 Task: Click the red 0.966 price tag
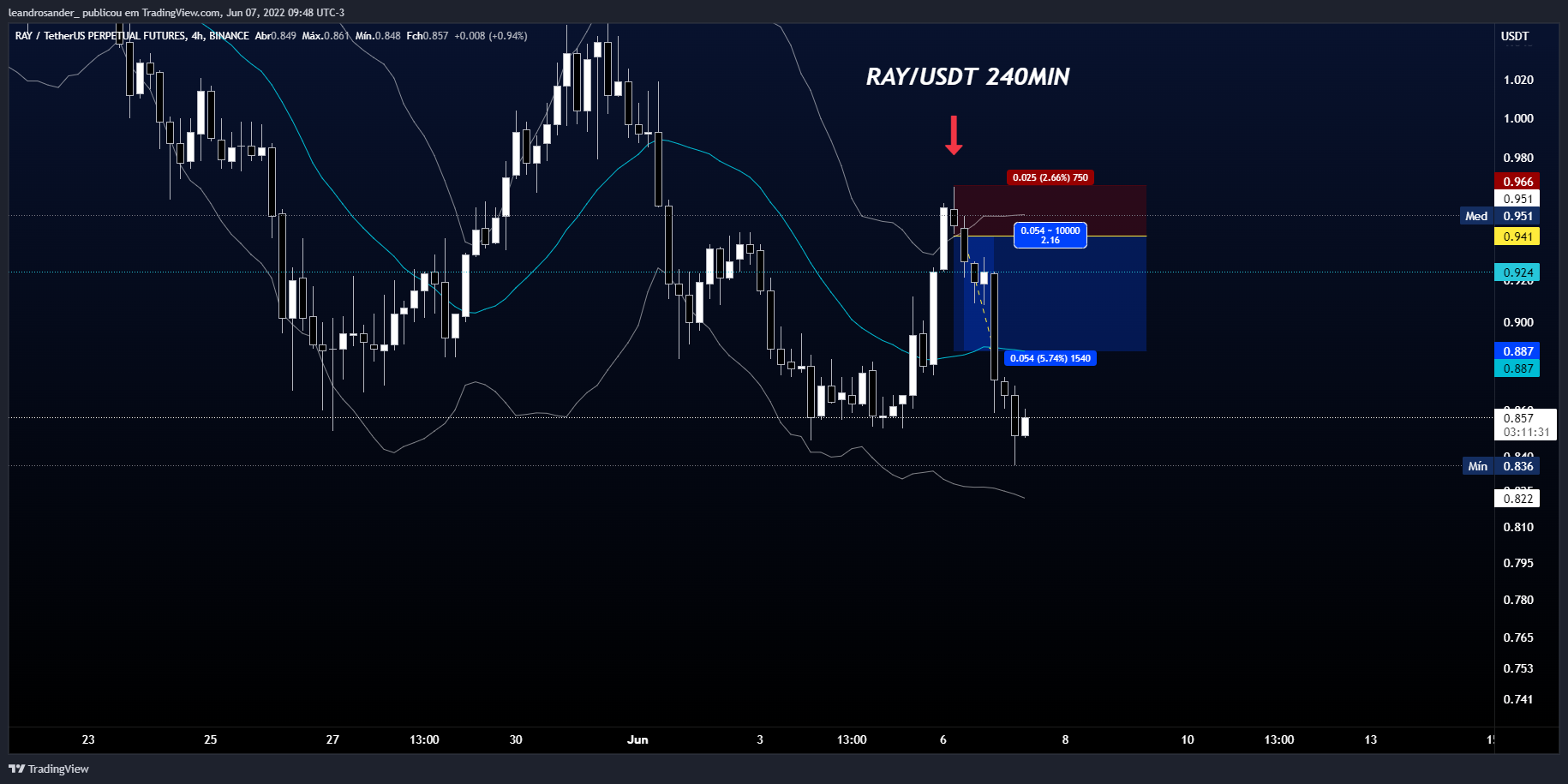pyautogui.click(x=1517, y=182)
